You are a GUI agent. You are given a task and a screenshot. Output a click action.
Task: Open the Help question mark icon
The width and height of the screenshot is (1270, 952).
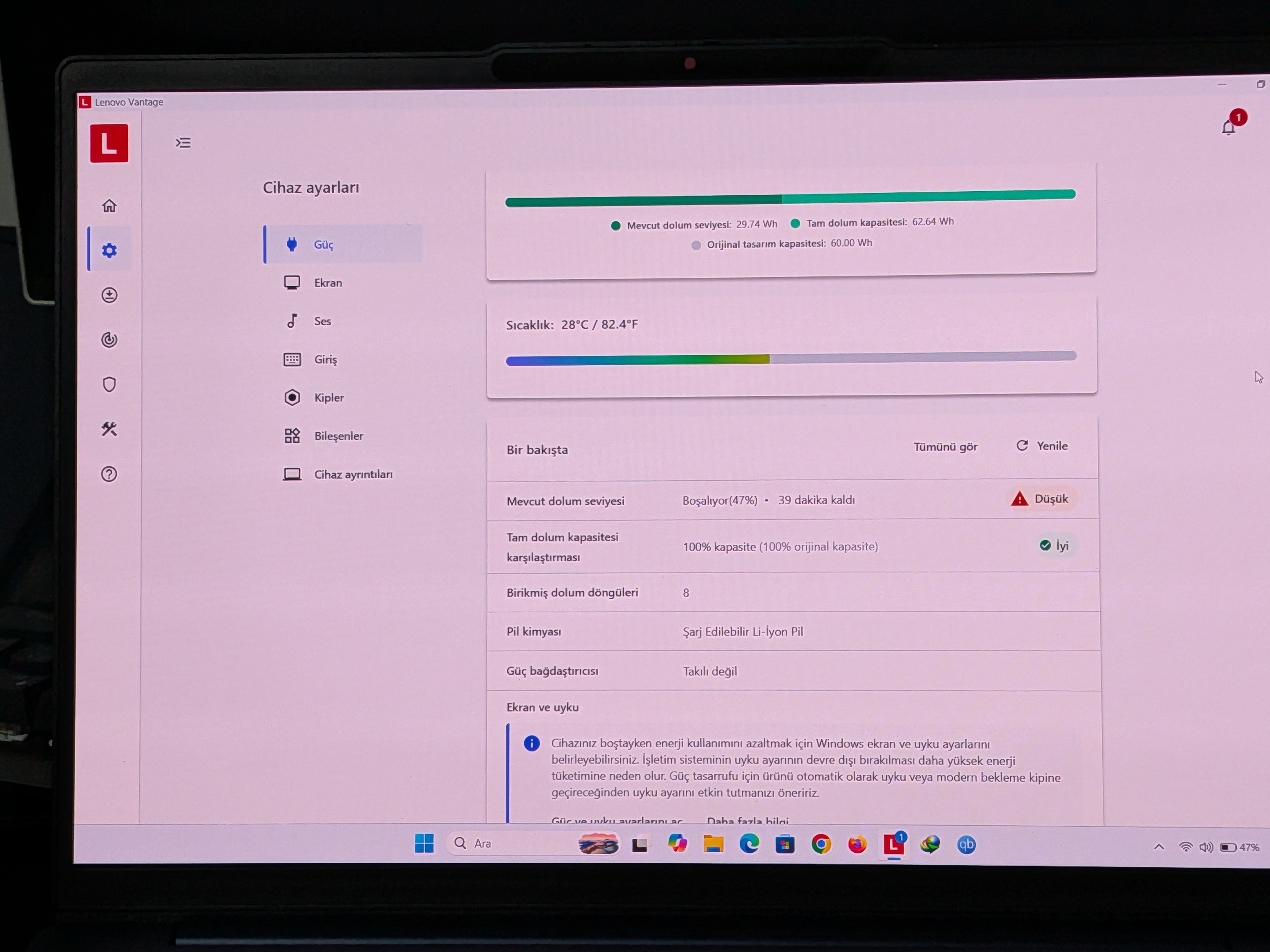click(x=109, y=474)
